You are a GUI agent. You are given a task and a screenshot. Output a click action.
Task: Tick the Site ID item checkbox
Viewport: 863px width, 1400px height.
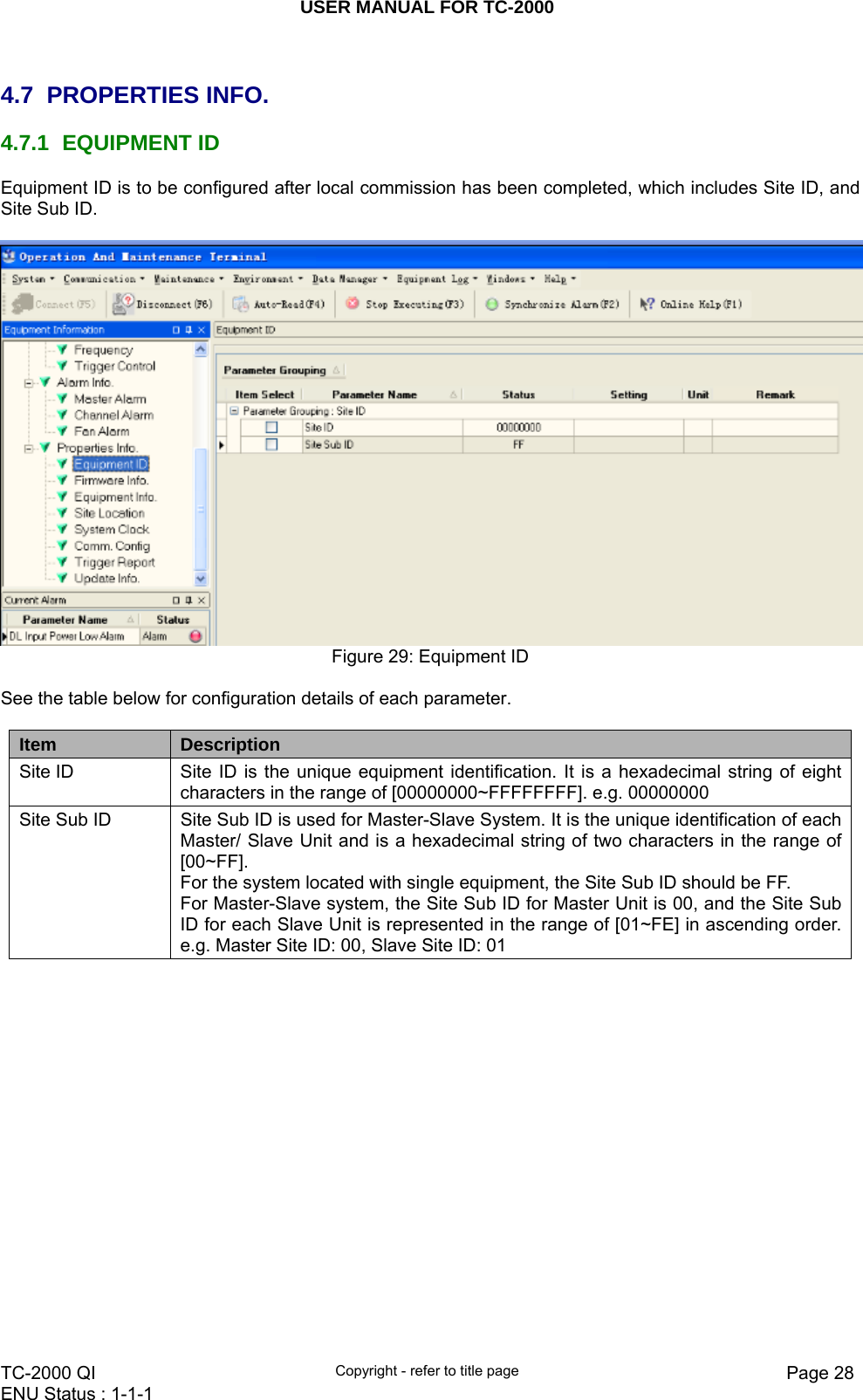pyautogui.click(x=271, y=428)
